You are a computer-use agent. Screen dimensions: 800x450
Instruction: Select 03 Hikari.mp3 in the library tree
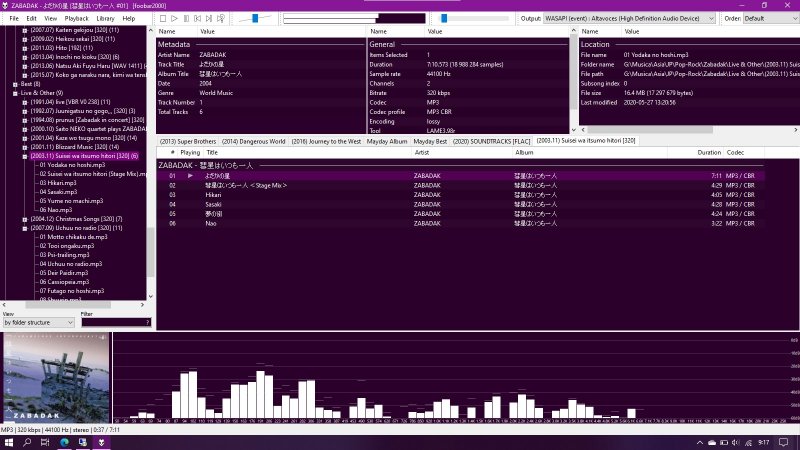click(x=58, y=183)
